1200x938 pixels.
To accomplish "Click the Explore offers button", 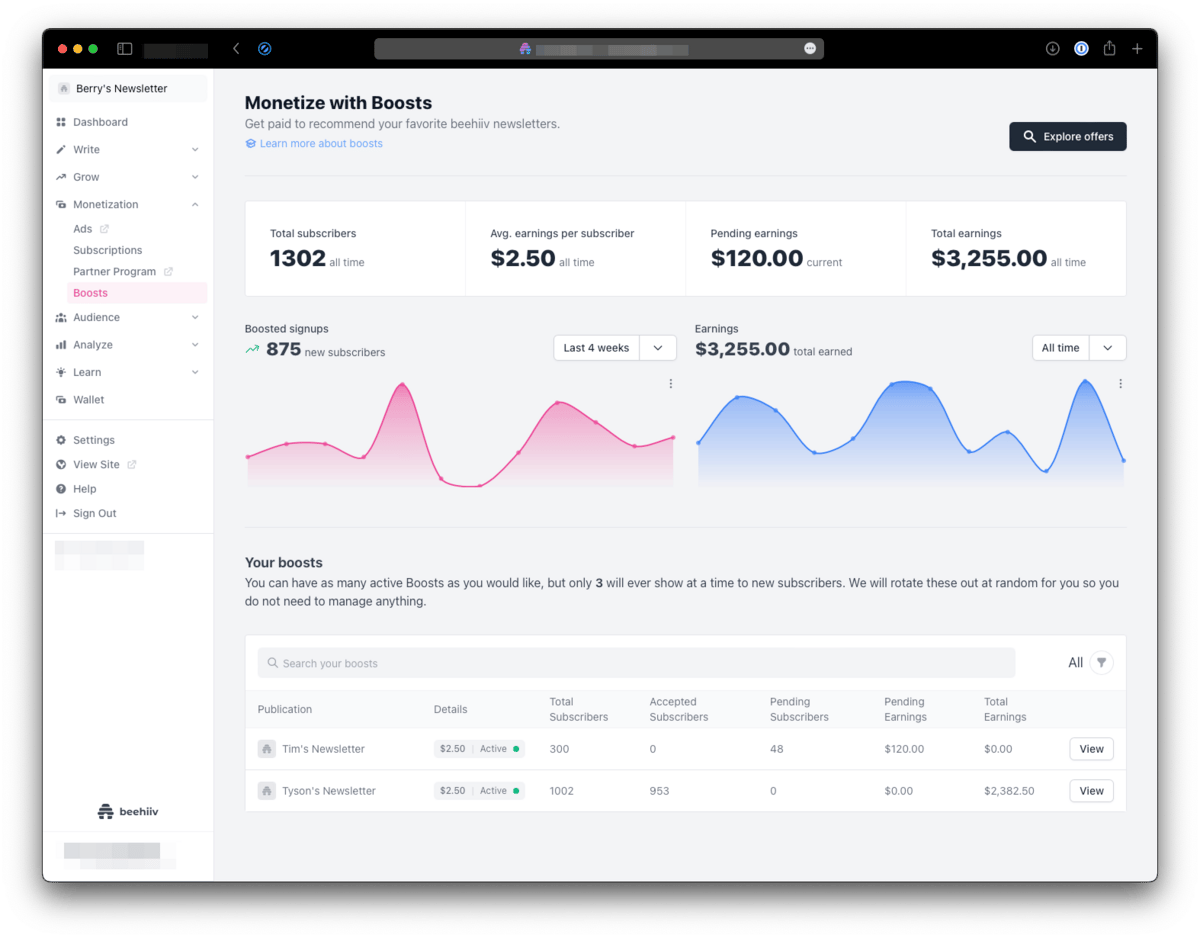I will point(1068,137).
